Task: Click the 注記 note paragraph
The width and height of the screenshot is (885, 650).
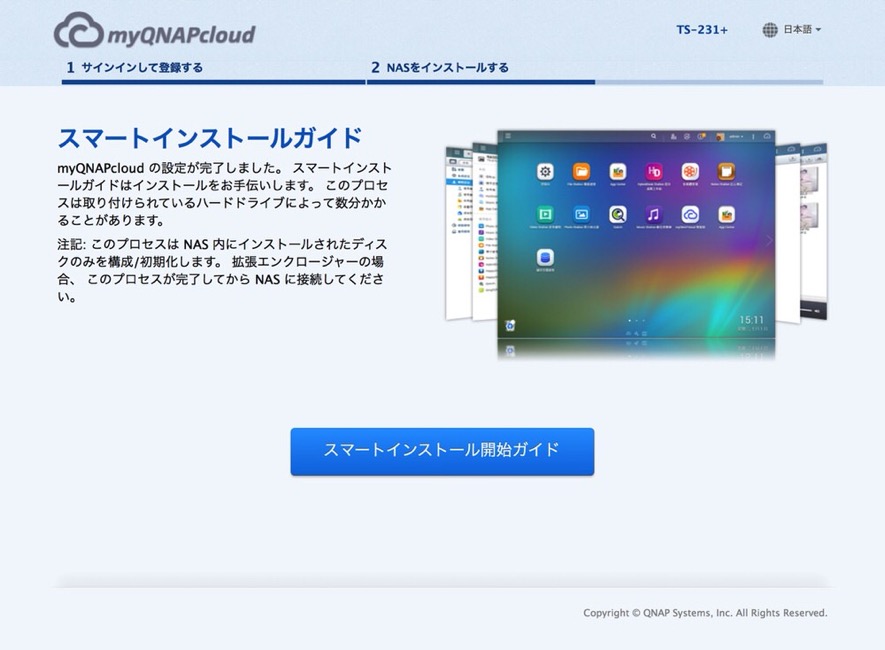Action: pyautogui.click(x=222, y=270)
